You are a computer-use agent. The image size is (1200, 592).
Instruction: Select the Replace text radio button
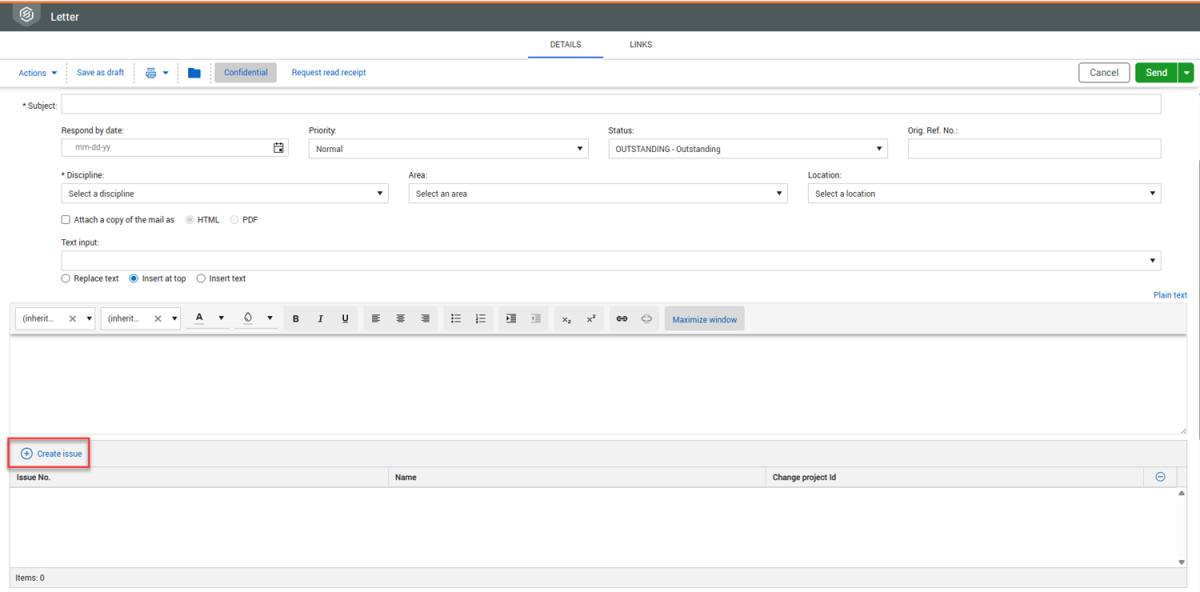(66, 279)
